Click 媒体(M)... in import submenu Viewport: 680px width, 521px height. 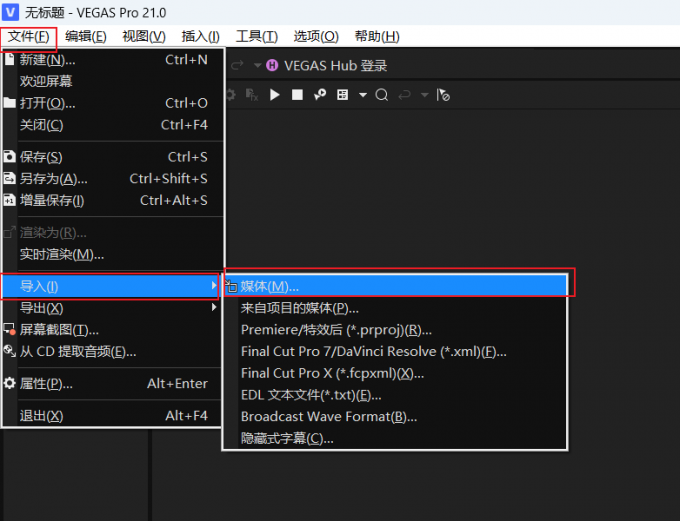[395, 286]
